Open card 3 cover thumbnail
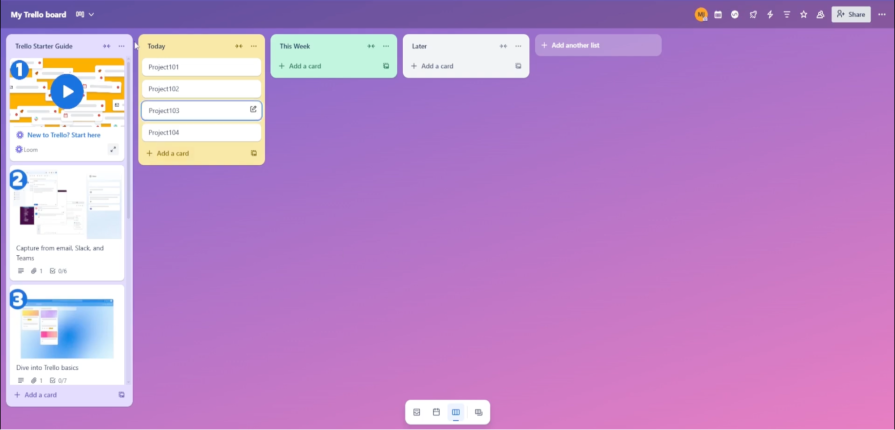 pyautogui.click(x=67, y=323)
